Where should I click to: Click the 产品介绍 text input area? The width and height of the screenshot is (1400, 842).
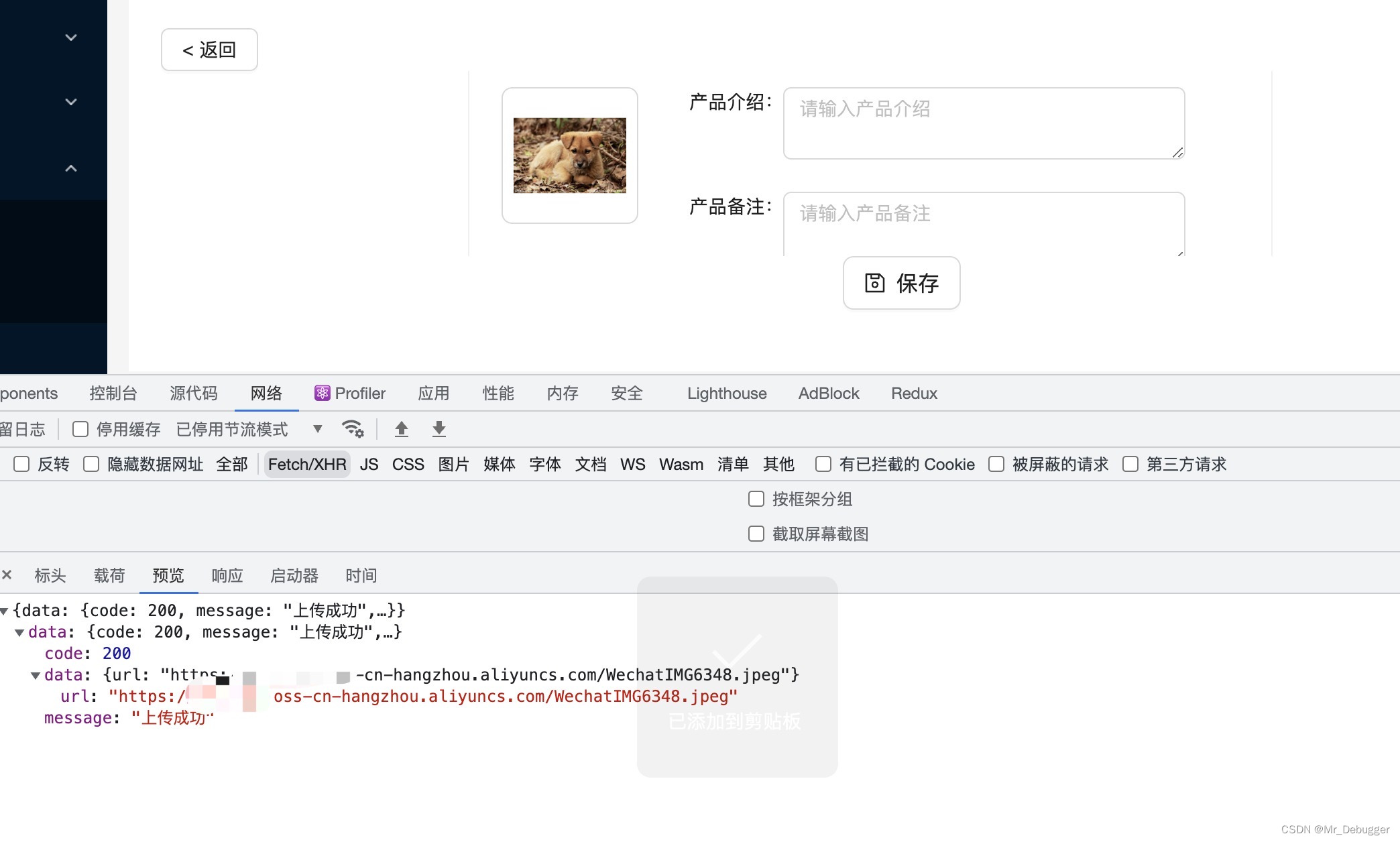[984, 123]
